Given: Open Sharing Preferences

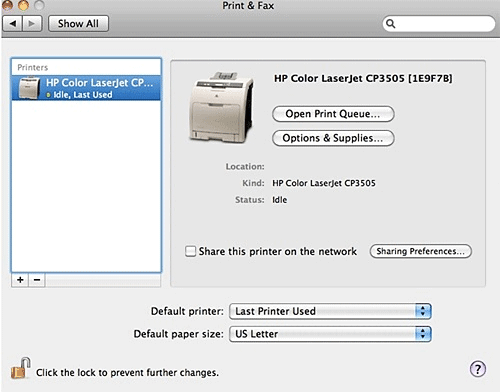Looking at the screenshot, I should point(421,251).
